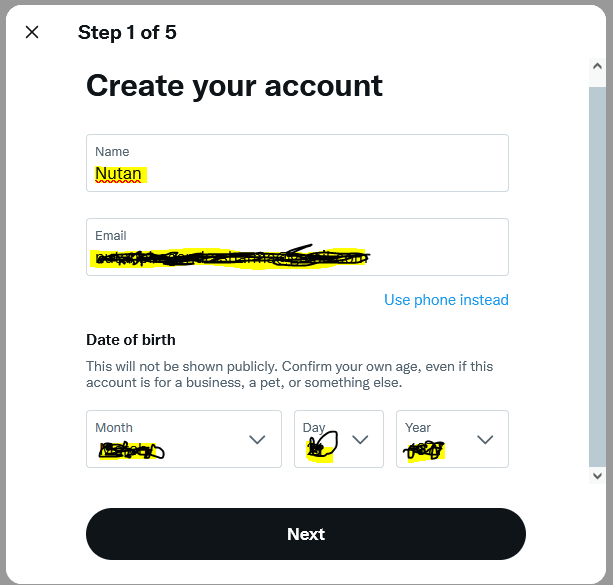The image size is (613, 585).
Task: Click the Day field chevron arrow
Action: coord(360,440)
